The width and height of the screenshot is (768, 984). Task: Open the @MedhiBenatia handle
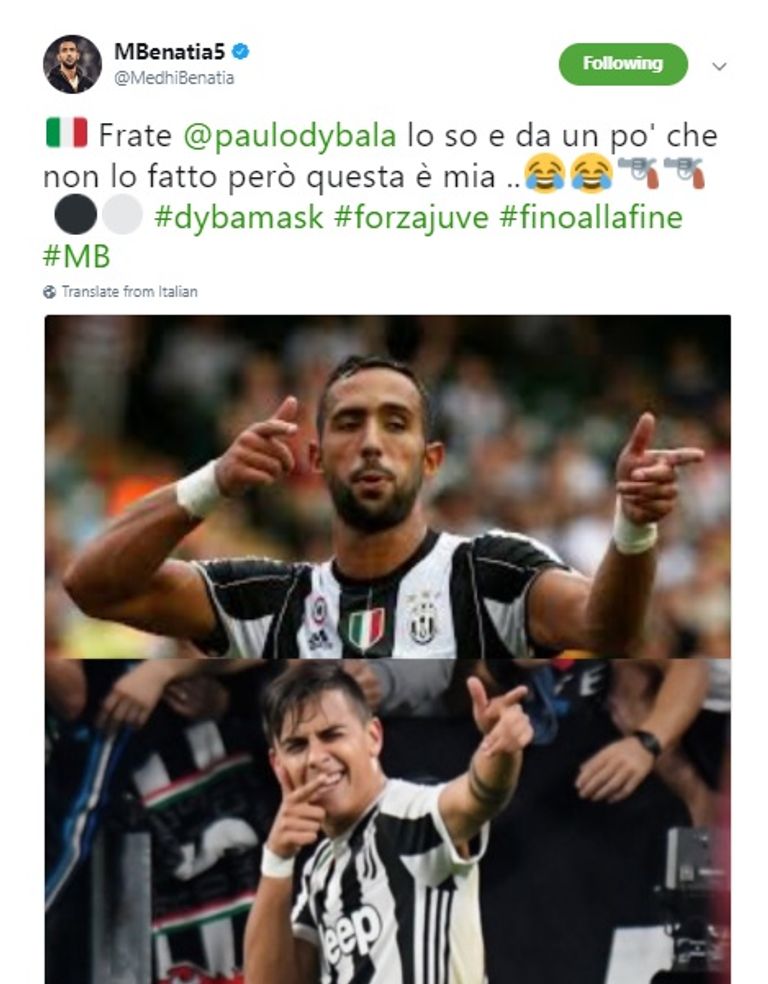tap(174, 78)
